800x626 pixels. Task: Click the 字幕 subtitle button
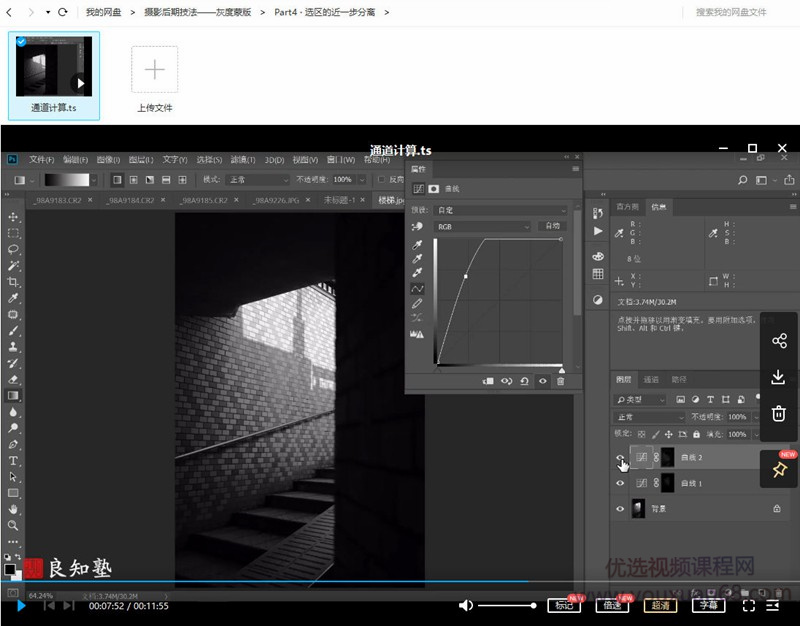point(708,605)
